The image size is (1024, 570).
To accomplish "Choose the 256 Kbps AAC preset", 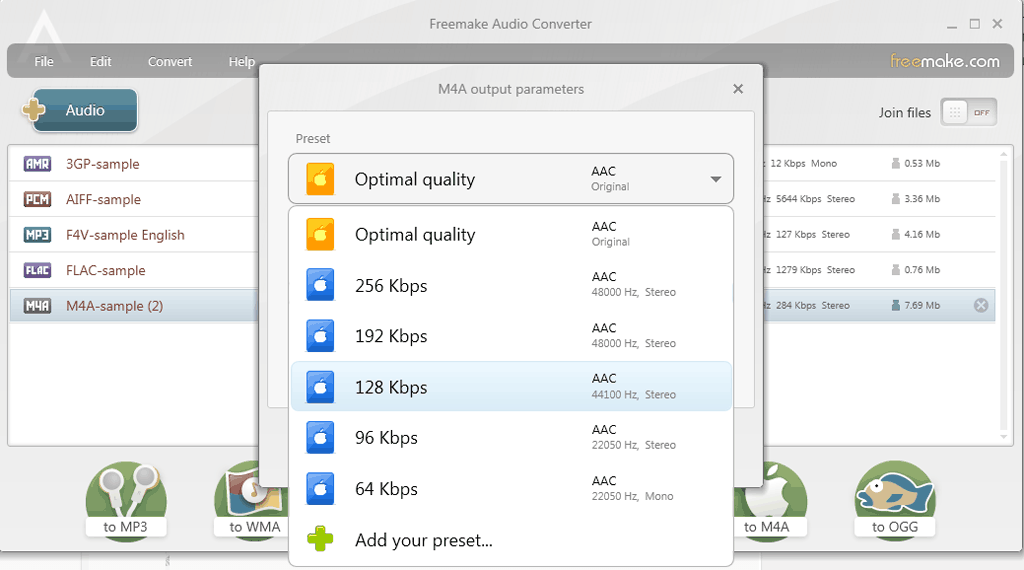I will [511, 285].
